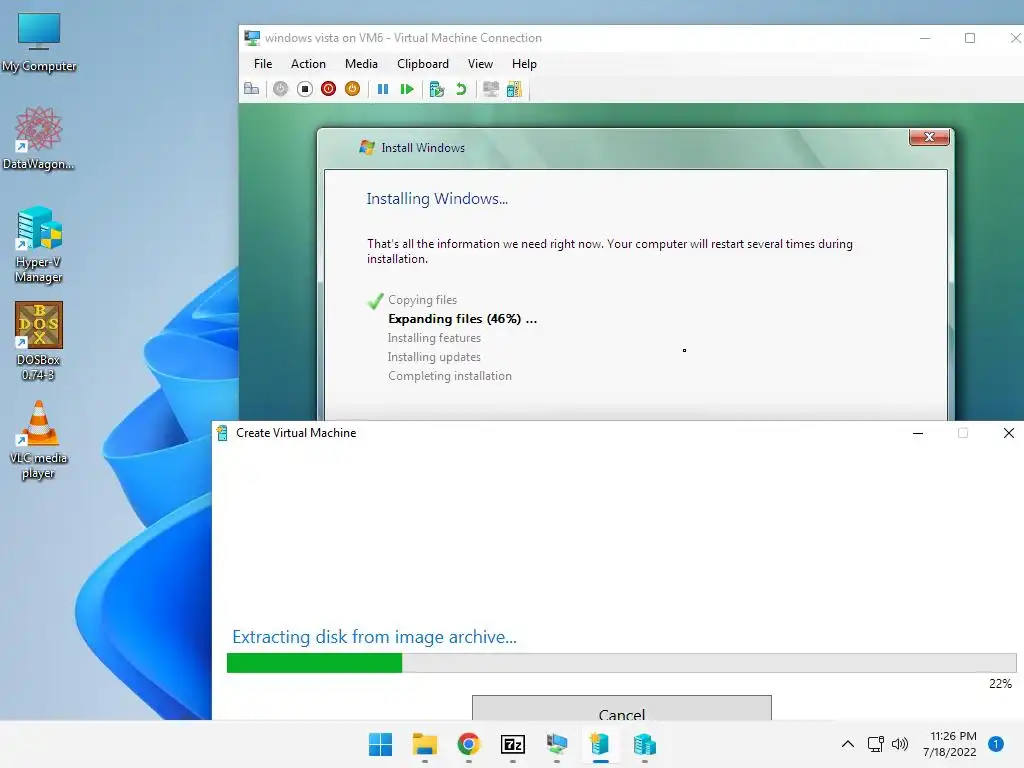Minimize the Virtual Machine Connection window

pyautogui.click(x=925, y=38)
